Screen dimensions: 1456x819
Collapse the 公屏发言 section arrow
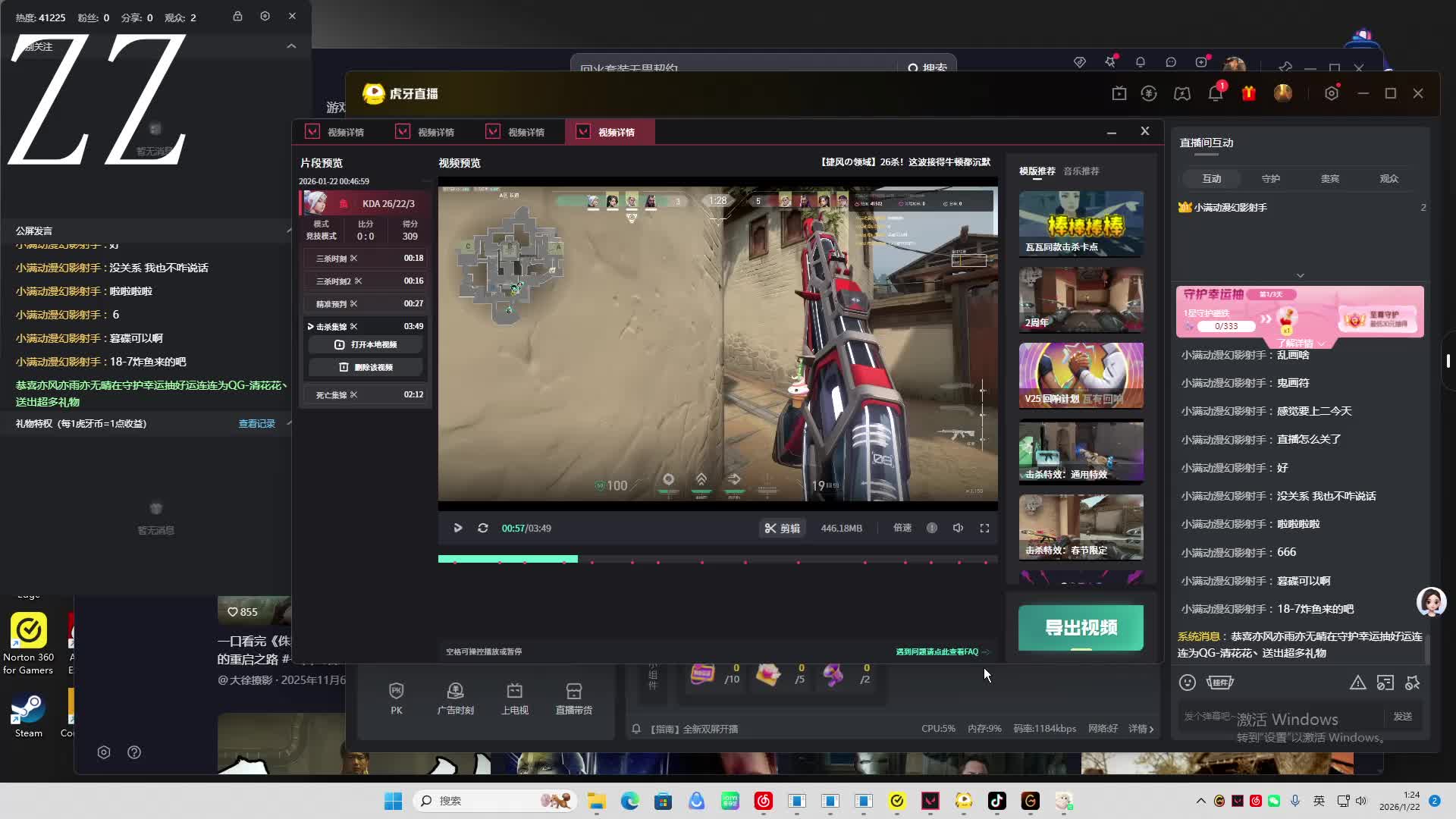289,231
